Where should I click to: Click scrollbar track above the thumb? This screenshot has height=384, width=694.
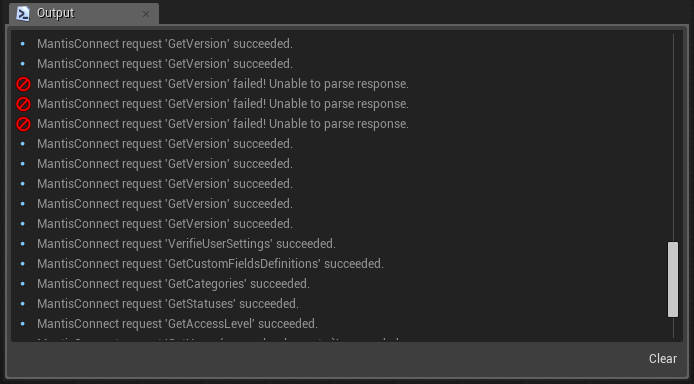point(673,138)
